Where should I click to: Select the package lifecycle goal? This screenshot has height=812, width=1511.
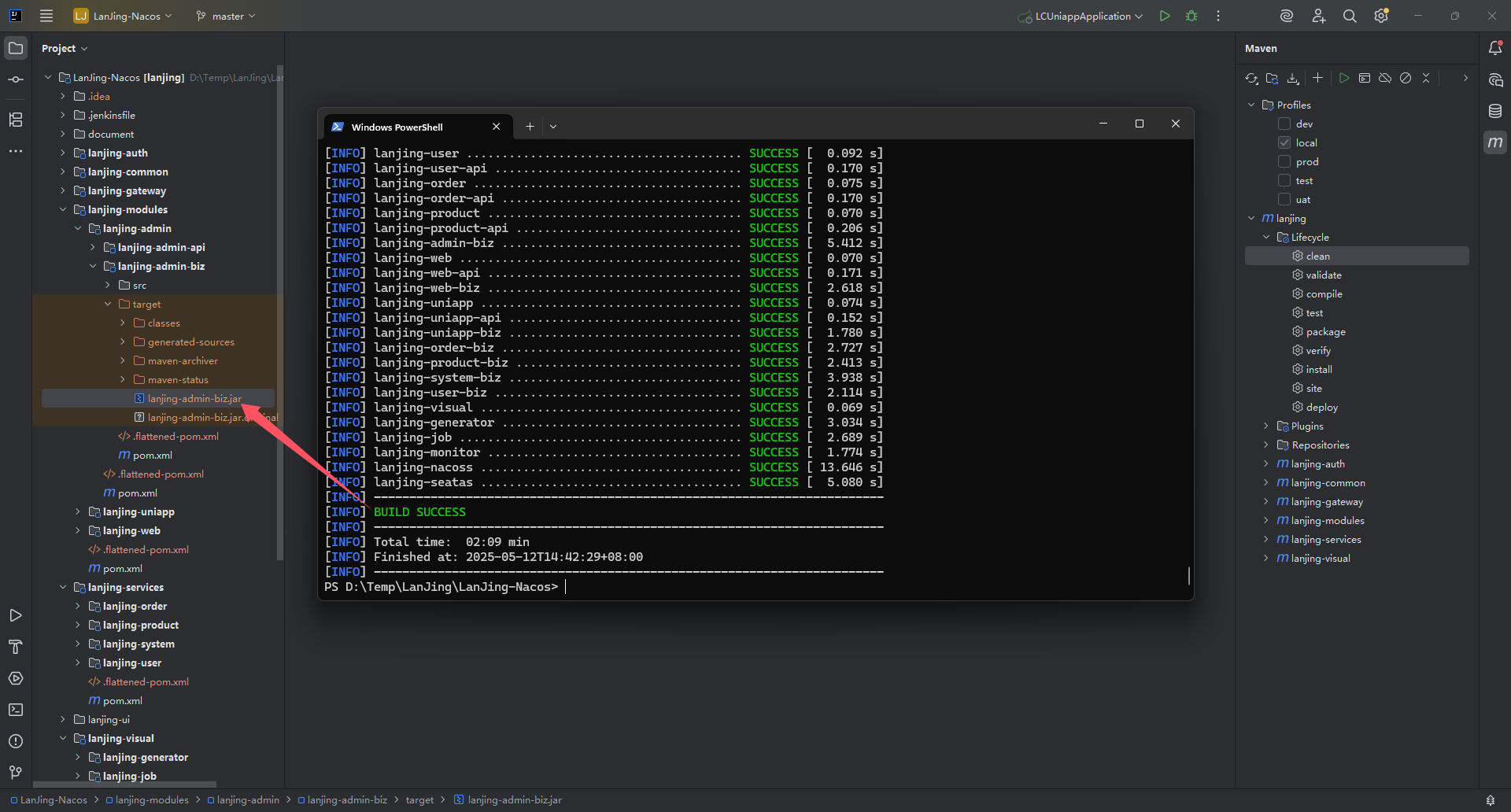1325,331
